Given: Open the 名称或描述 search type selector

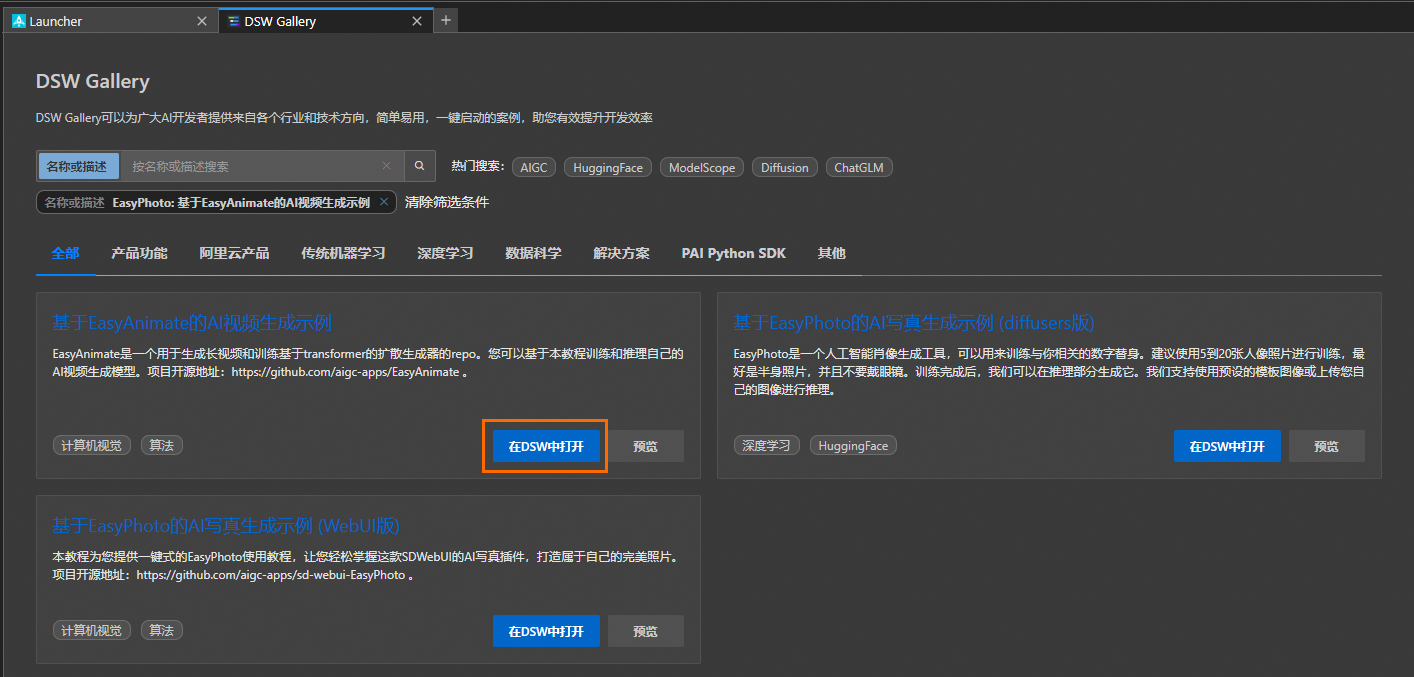Looking at the screenshot, I should tap(78, 166).
